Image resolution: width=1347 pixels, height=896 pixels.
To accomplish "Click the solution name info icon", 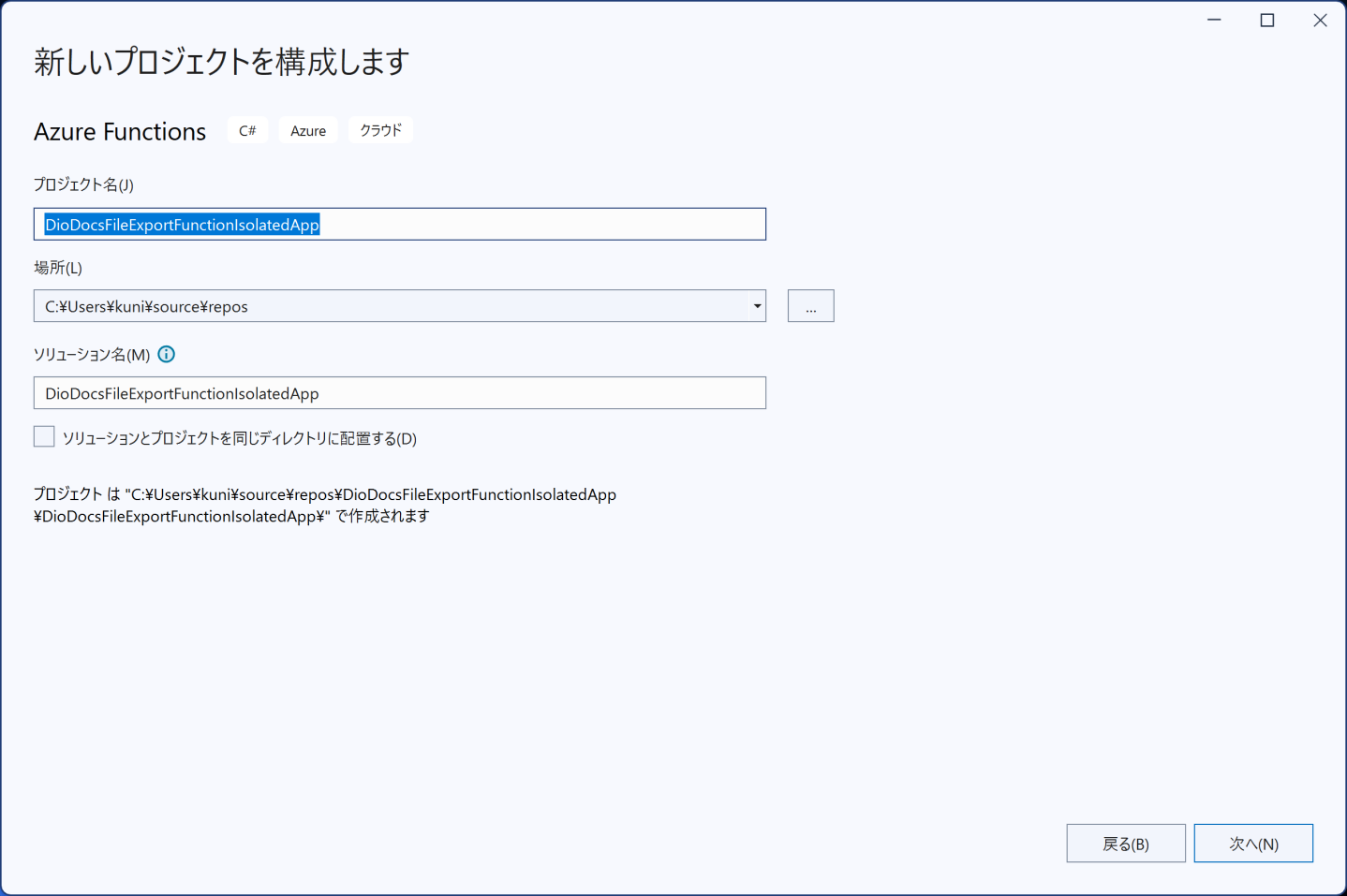I will (167, 354).
